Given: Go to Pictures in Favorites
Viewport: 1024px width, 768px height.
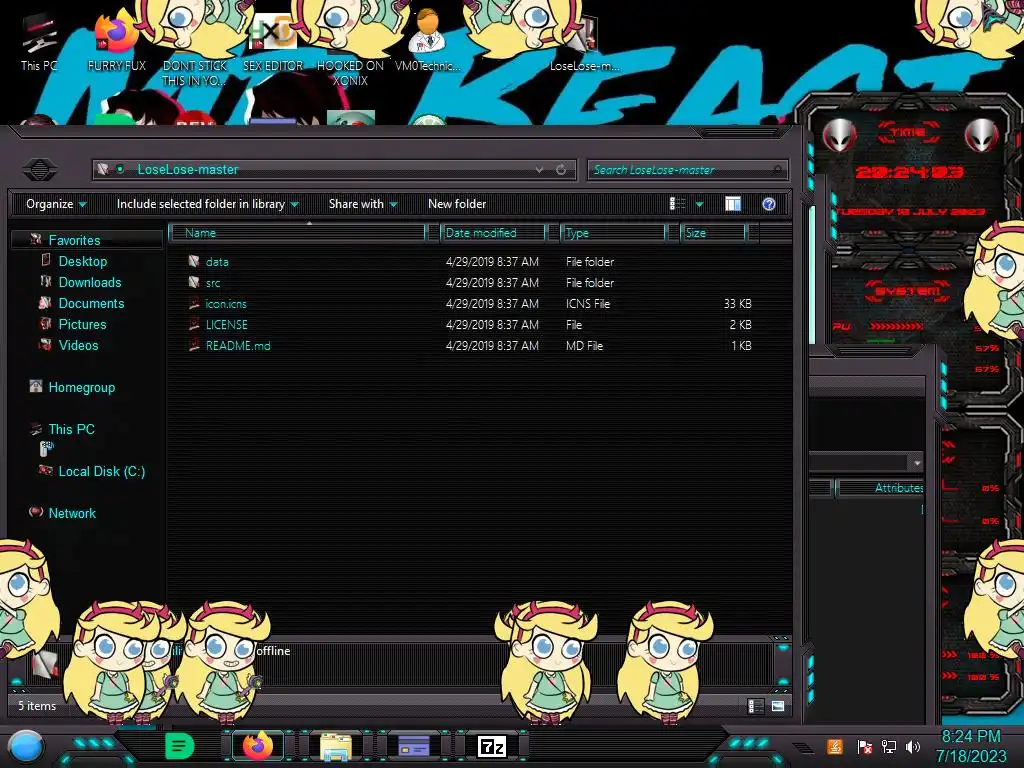Looking at the screenshot, I should click(x=82, y=324).
